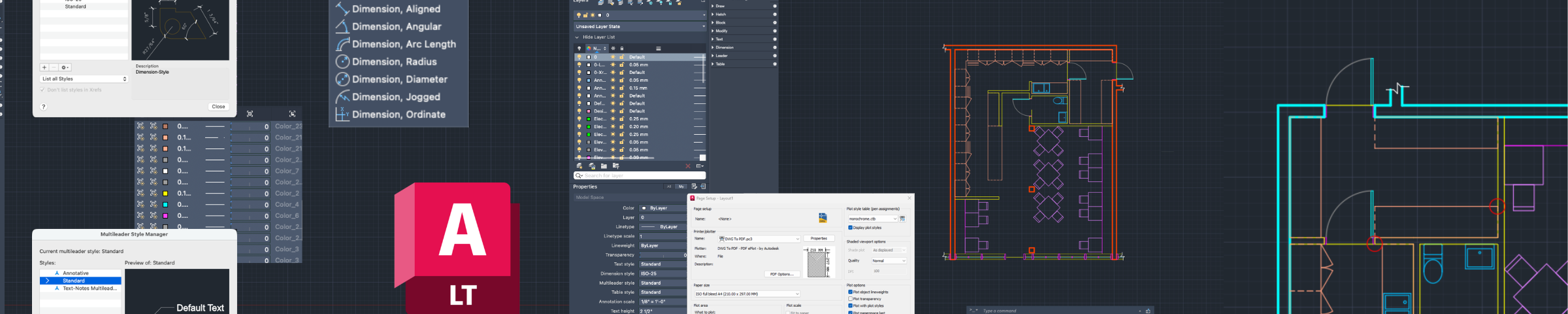This screenshot has width=1568, height=314.
Task: Click plot style table editor icon beside monochrome.ctb
Action: coord(903,218)
